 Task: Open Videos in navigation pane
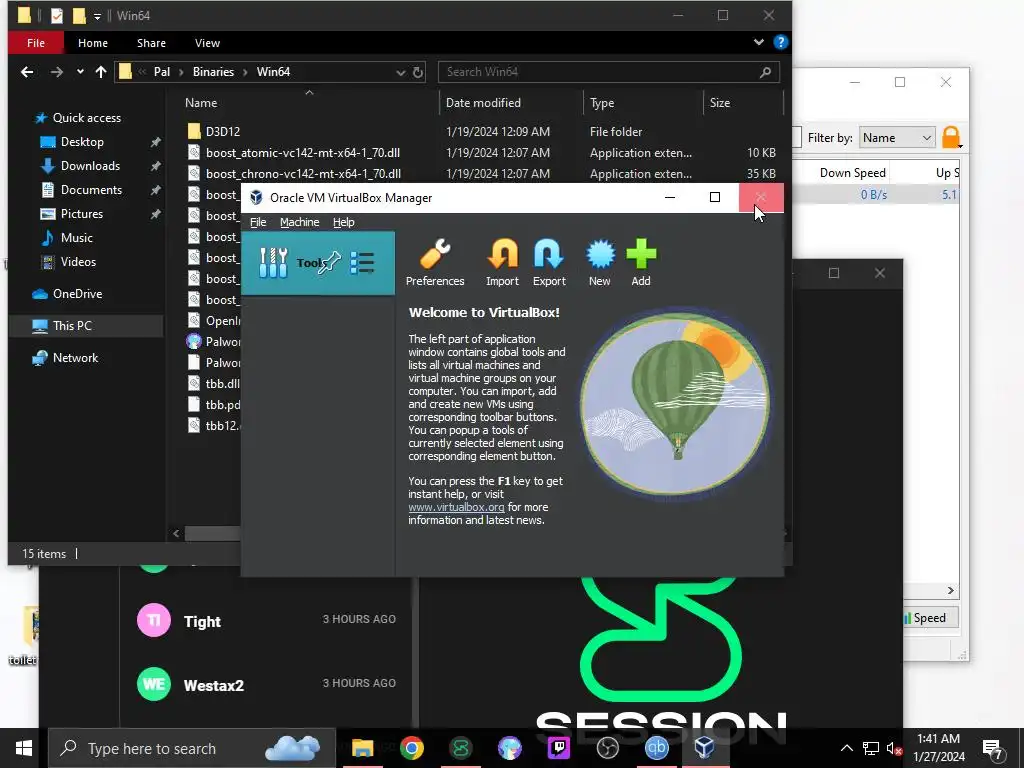coord(78,262)
